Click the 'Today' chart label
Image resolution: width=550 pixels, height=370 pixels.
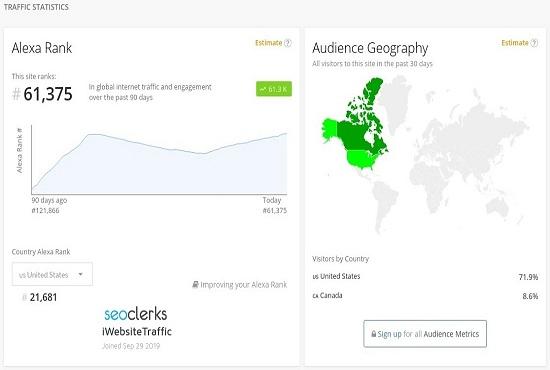(x=272, y=200)
